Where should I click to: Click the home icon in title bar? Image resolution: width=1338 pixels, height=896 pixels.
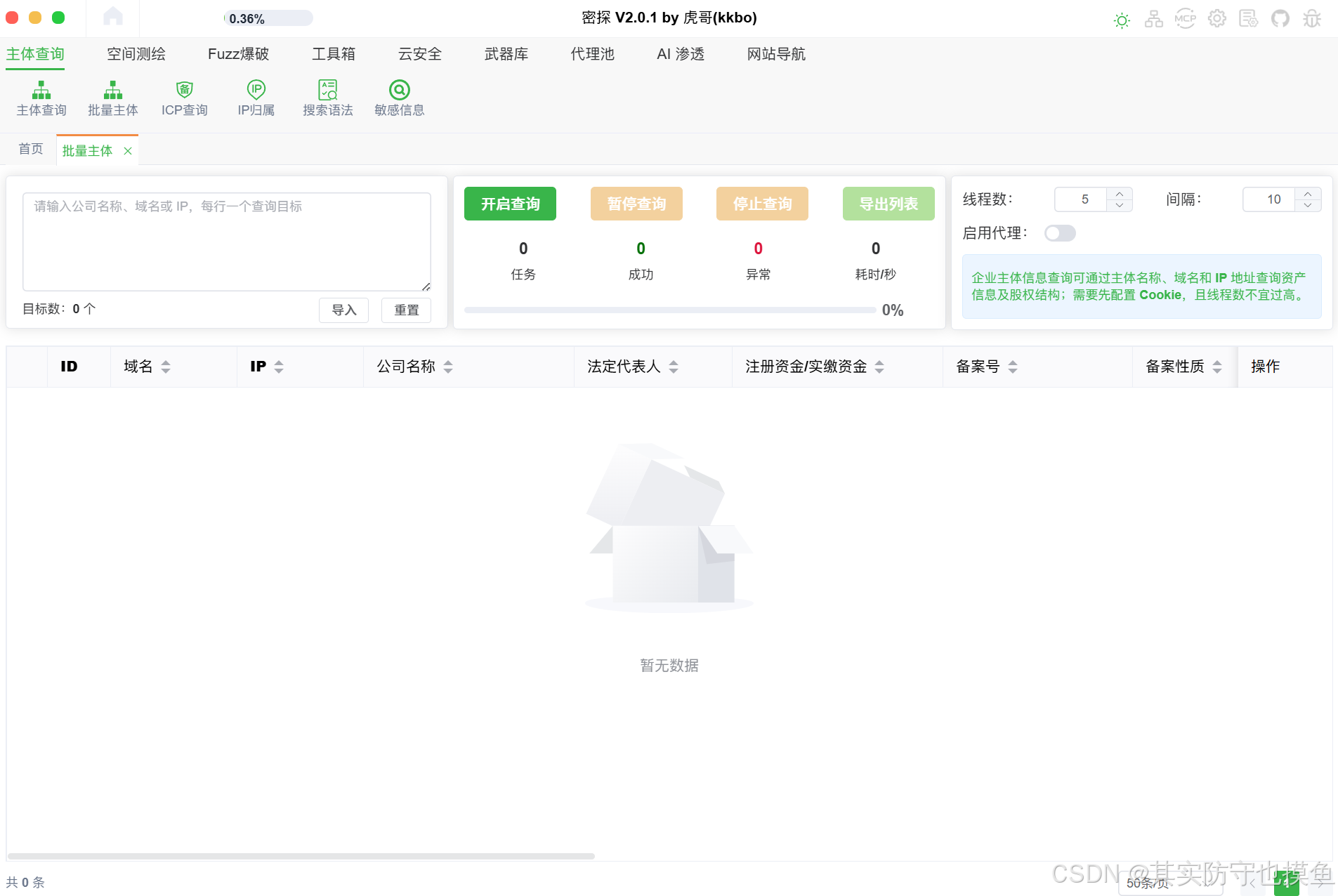pos(113,17)
